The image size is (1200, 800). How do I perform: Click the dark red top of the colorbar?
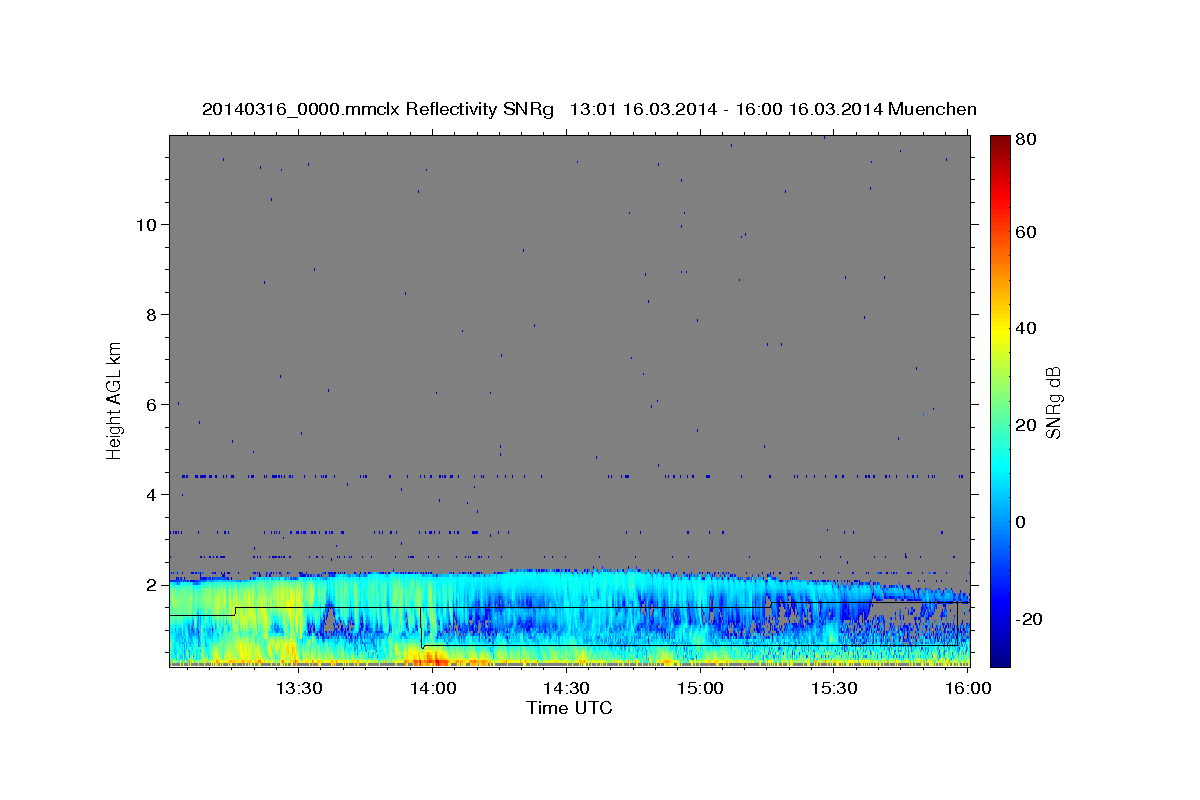(1000, 142)
